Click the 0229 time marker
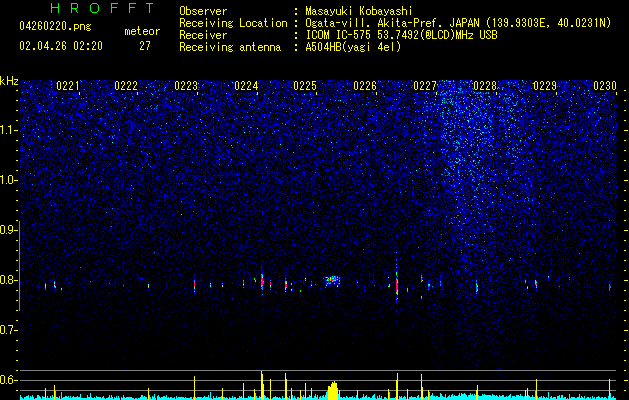The width and height of the screenshot is (629, 400). click(x=545, y=86)
